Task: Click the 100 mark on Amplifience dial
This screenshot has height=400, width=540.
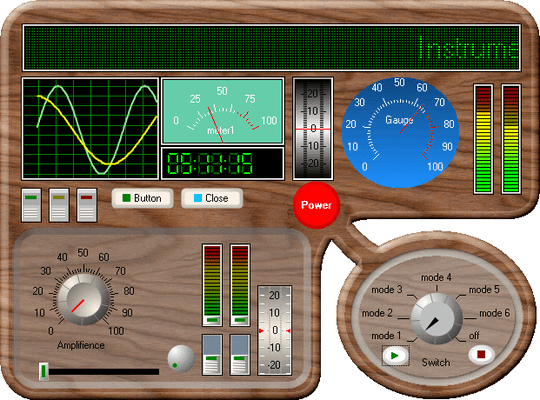Action: click(x=116, y=331)
